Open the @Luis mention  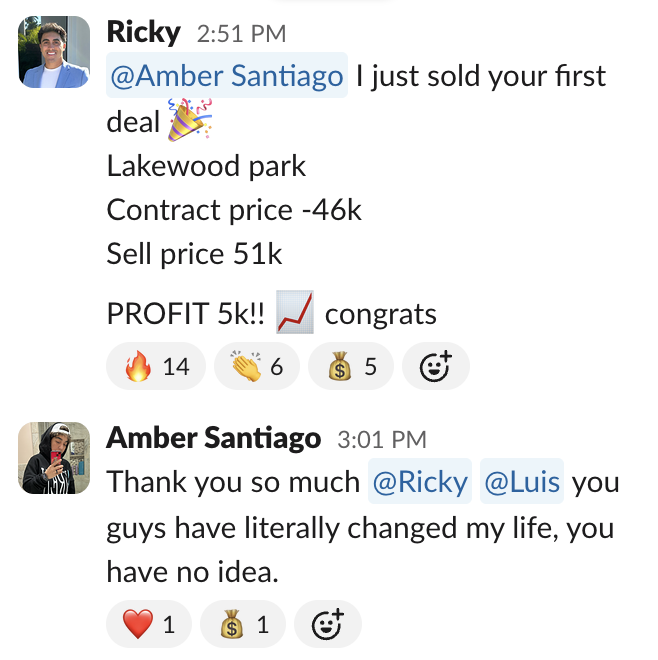point(522,481)
